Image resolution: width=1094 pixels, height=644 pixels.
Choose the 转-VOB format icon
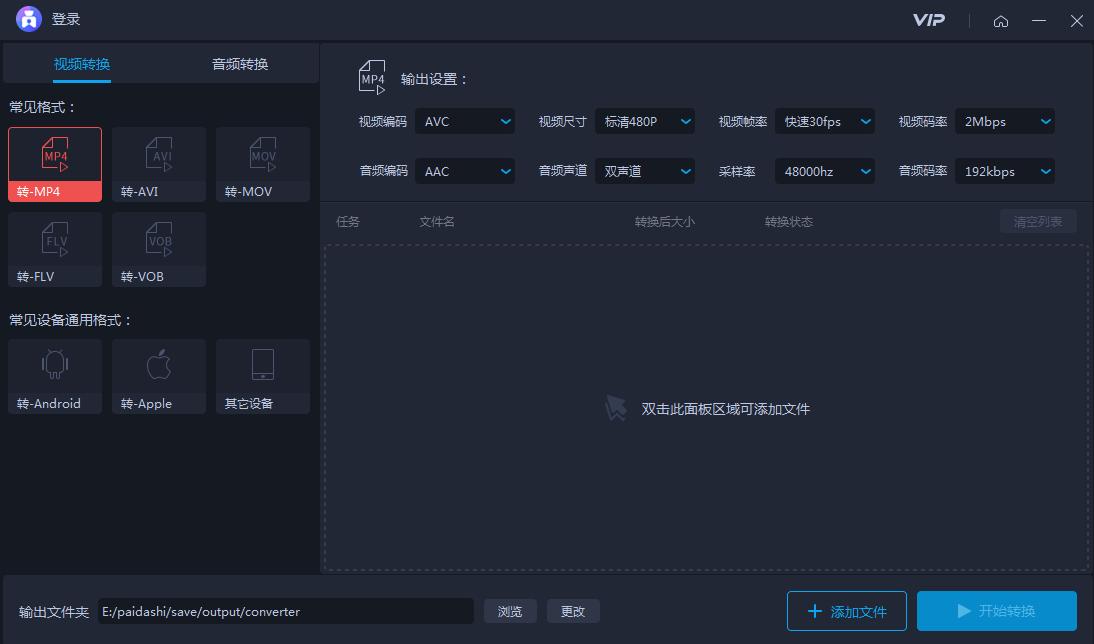pyautogui.click(x=158, y=249)
